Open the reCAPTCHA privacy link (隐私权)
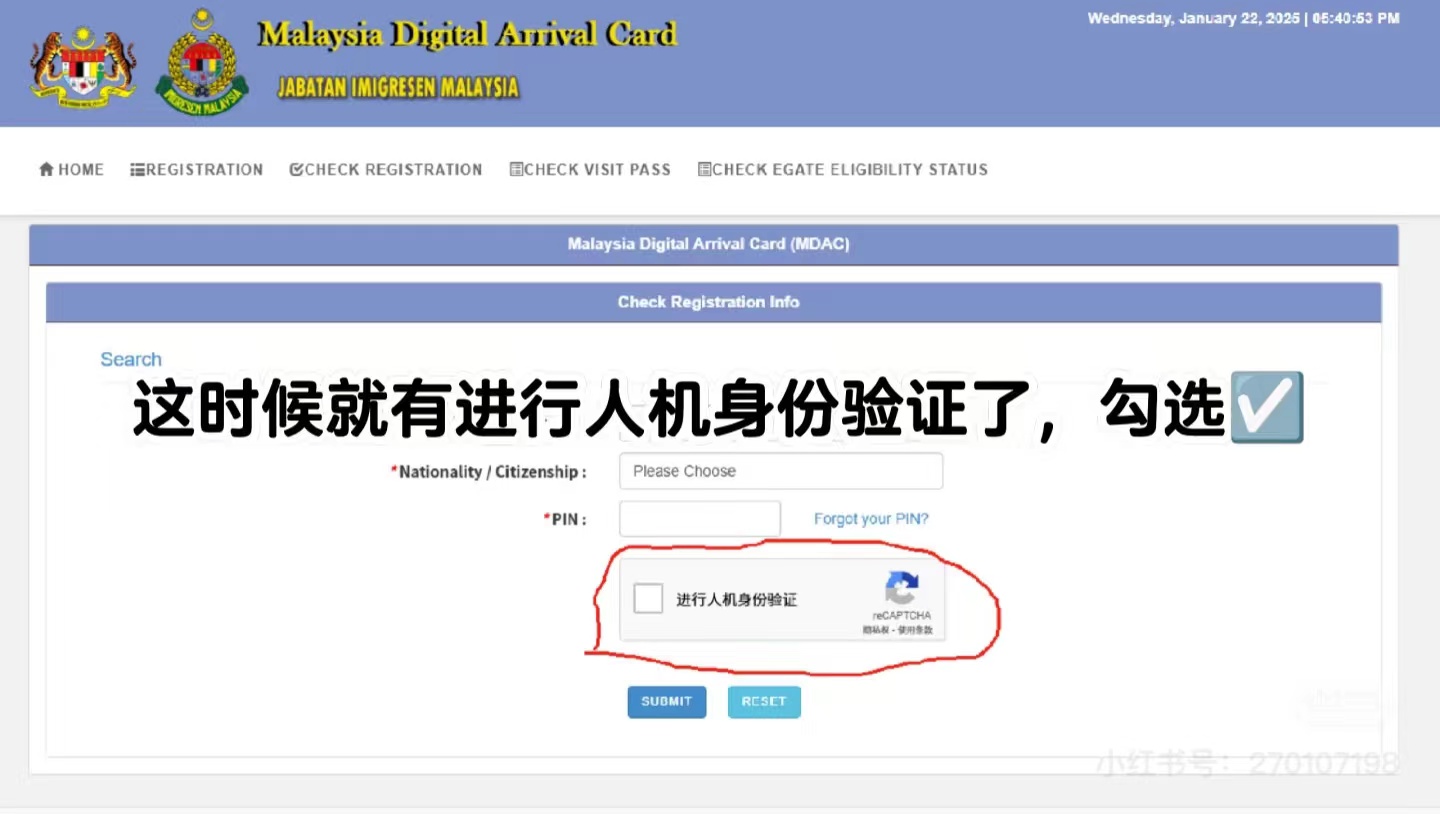 pos(877,631)
